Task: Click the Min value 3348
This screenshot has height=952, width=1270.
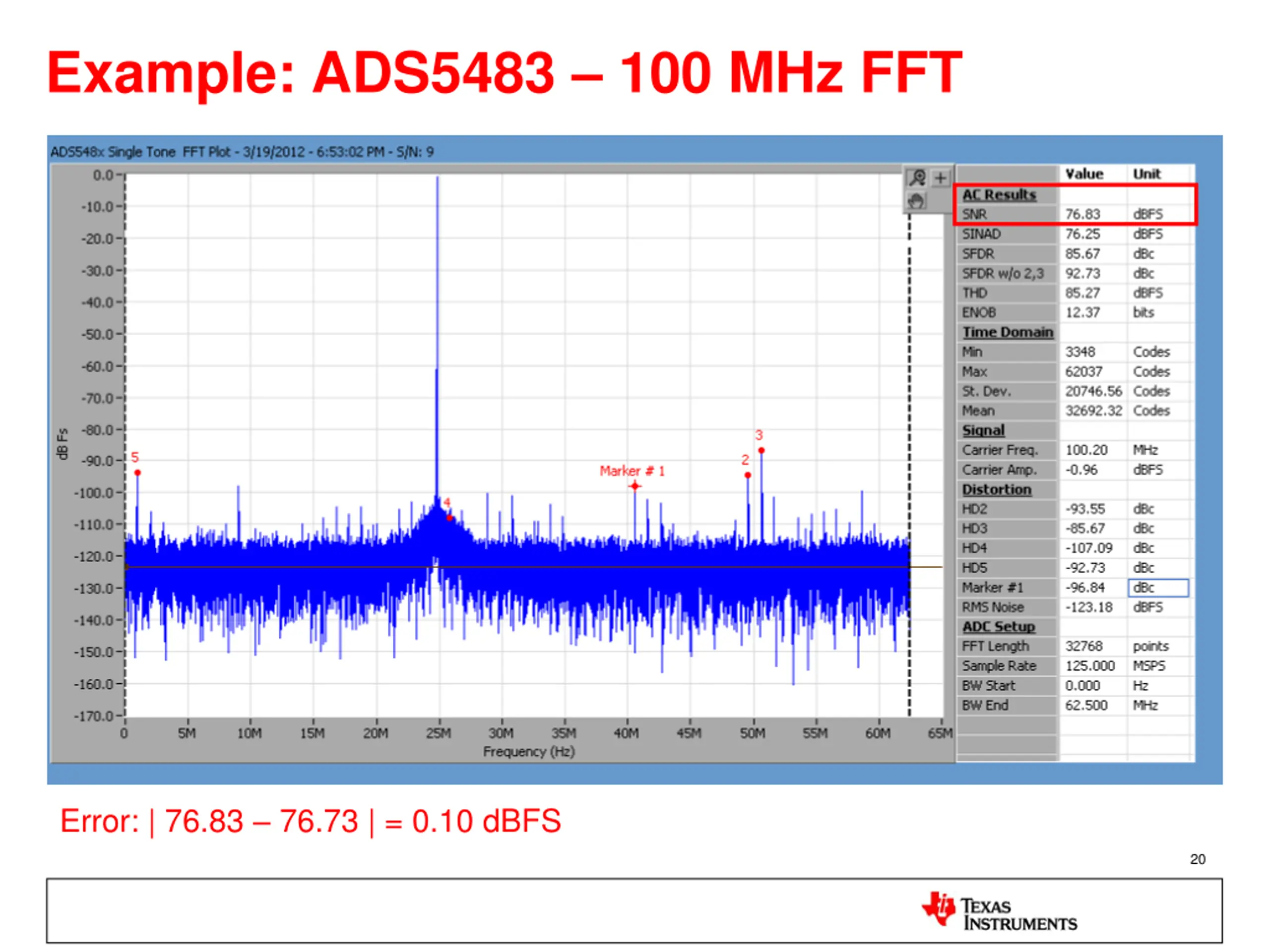Action: (1080, 352)
